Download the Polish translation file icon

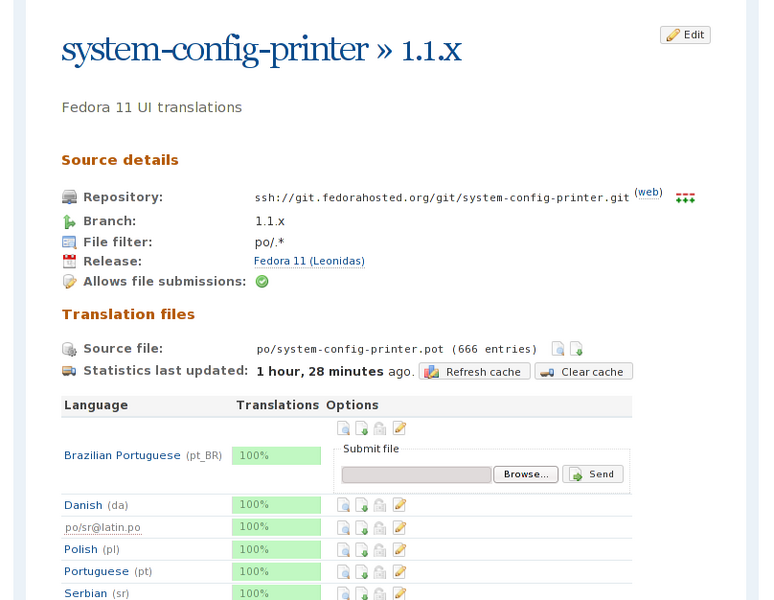pyautogui.click(x=362, y=550)
